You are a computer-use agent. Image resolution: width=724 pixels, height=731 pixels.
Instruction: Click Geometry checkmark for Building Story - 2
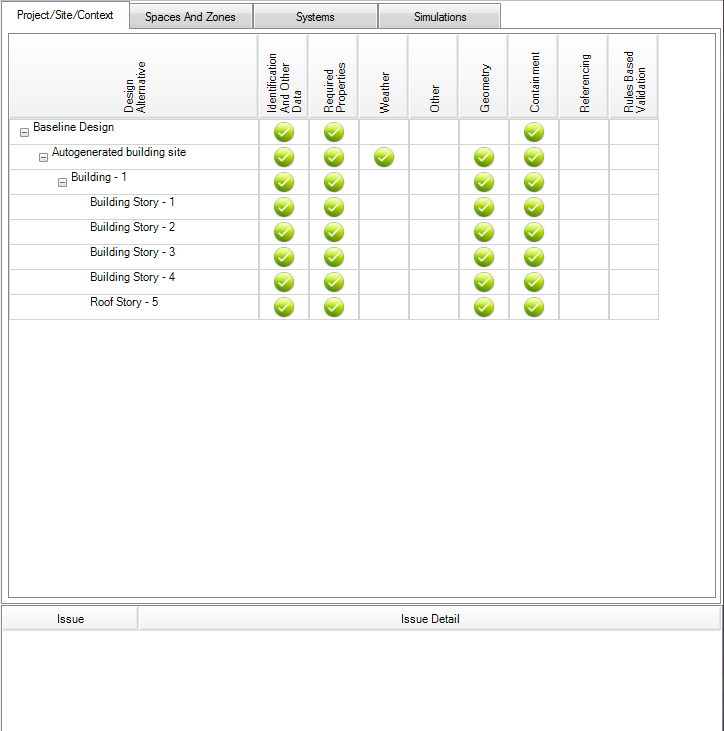click(x=484, y=232)
